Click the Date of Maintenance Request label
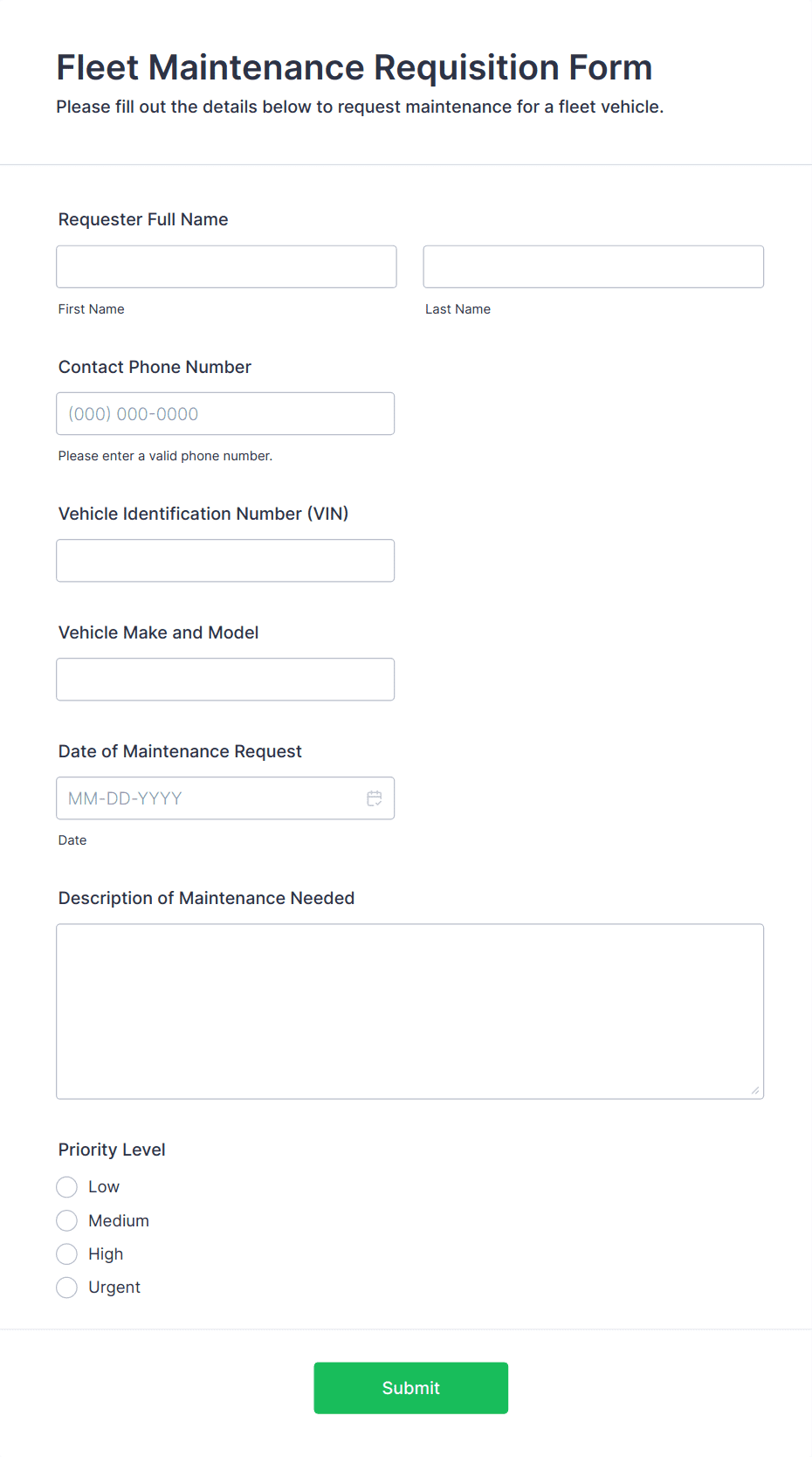 pyautogui.click(x=180, y=751)
